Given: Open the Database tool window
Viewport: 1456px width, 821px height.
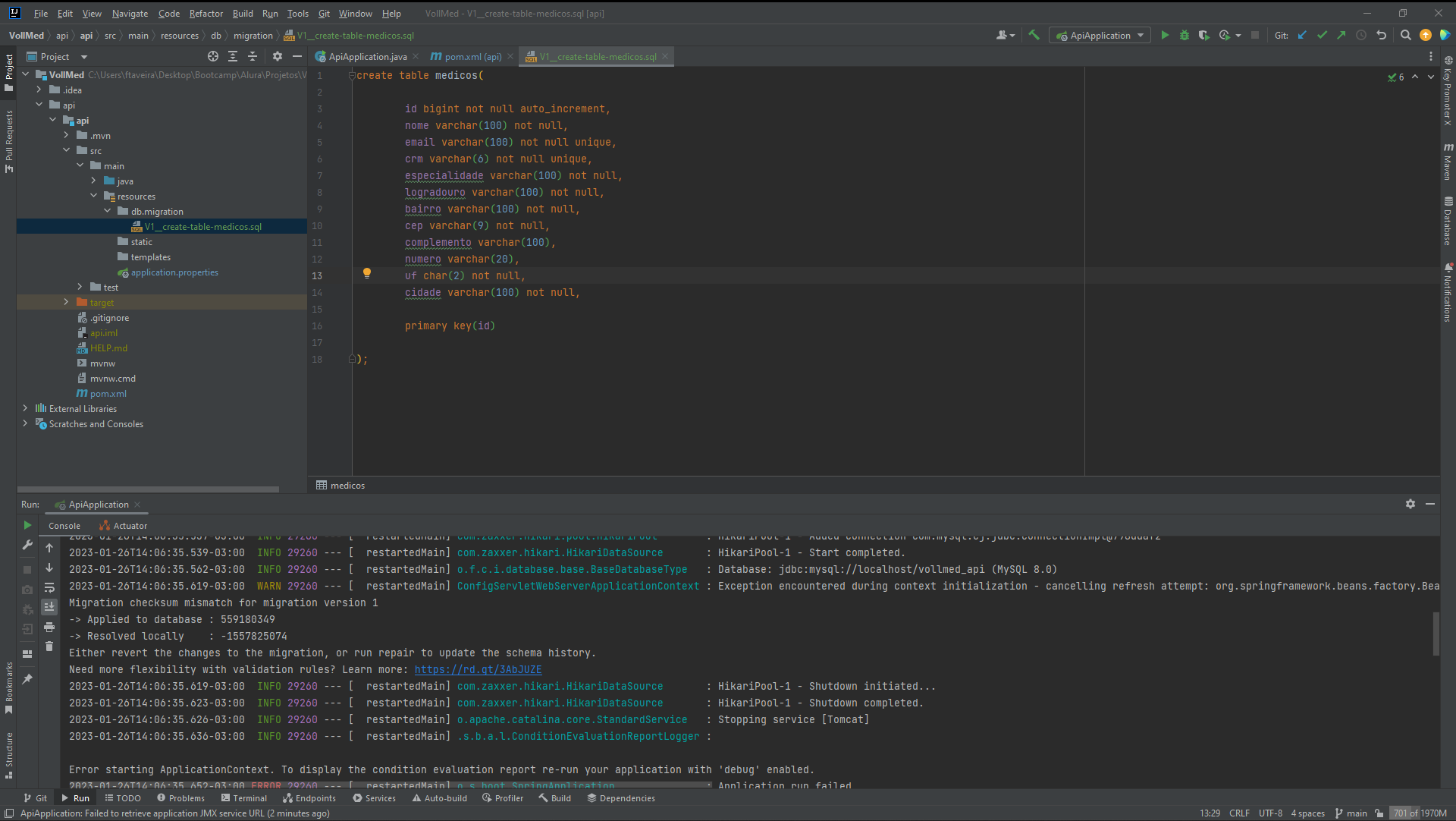Looking at the screenshot, I should [1448, 221].
